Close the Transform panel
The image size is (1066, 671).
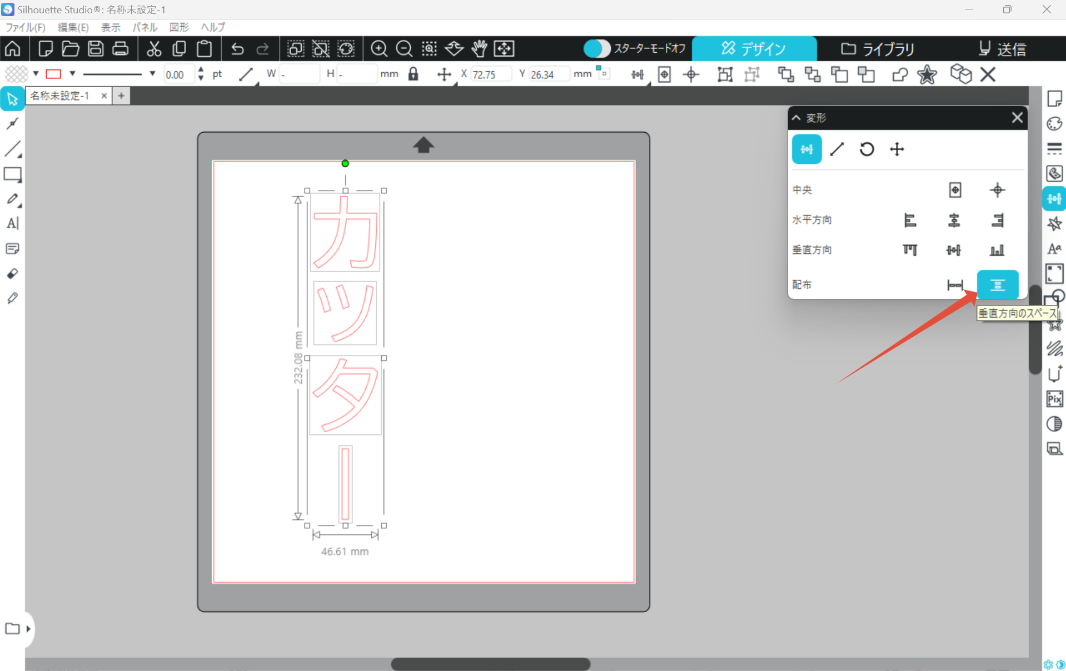pyautogui.click(x=1017, y=118)
